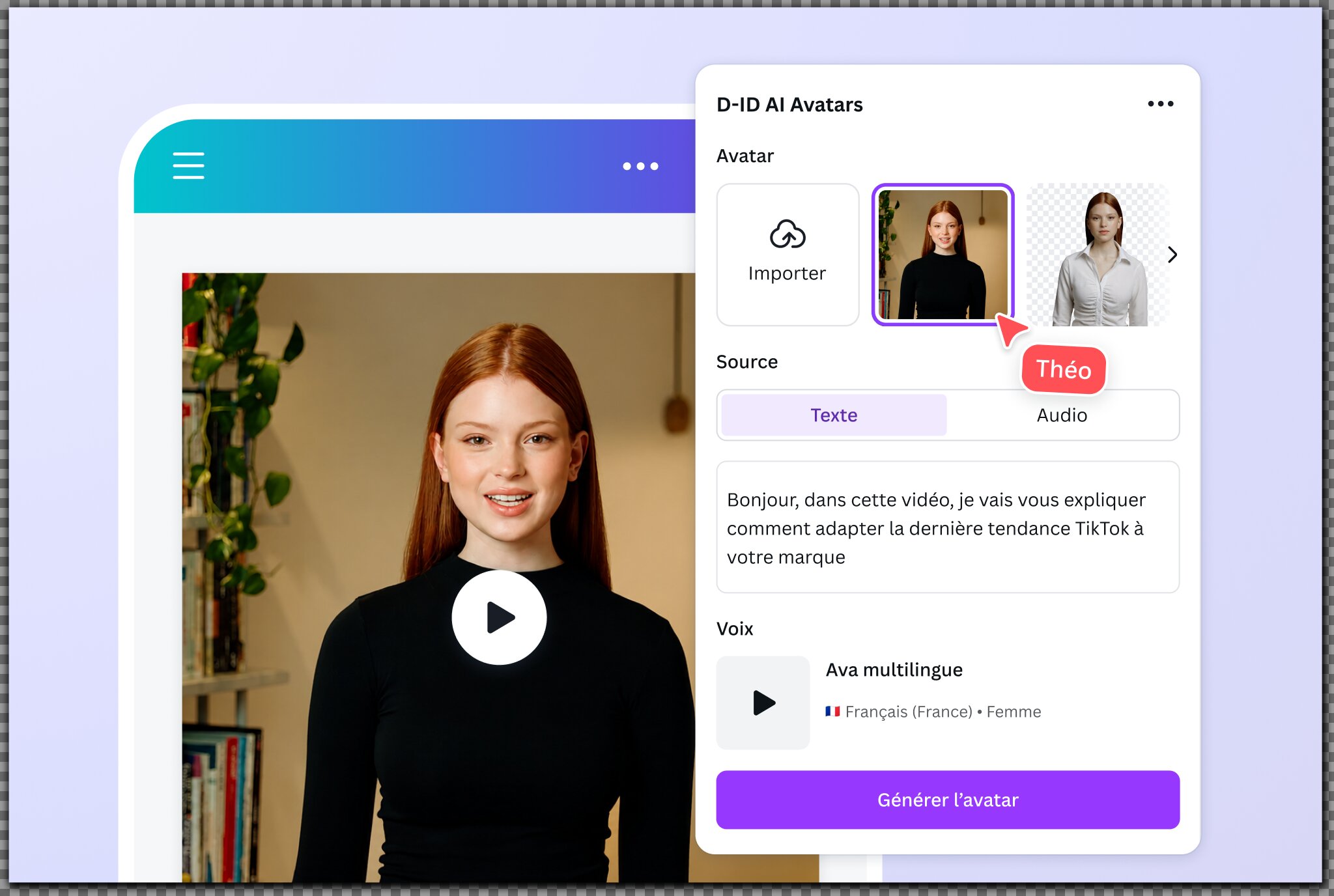Click into the Bonjour script text field

click(948, 527)
